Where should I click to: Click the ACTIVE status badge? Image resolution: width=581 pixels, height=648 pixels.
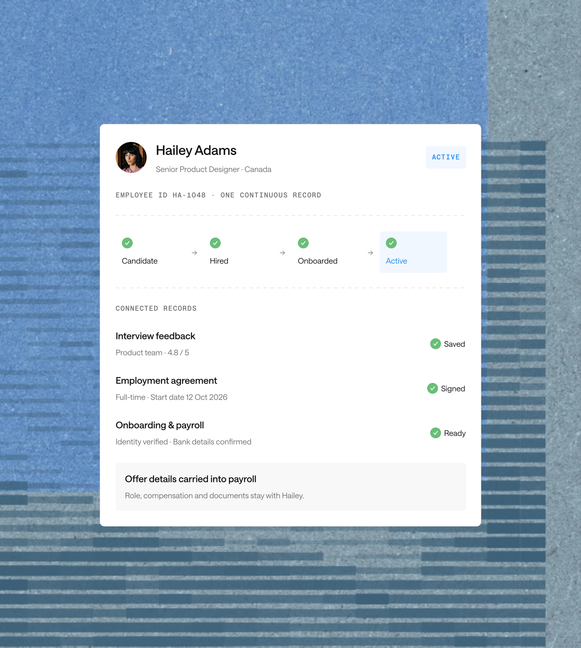[x=445, y=157]
